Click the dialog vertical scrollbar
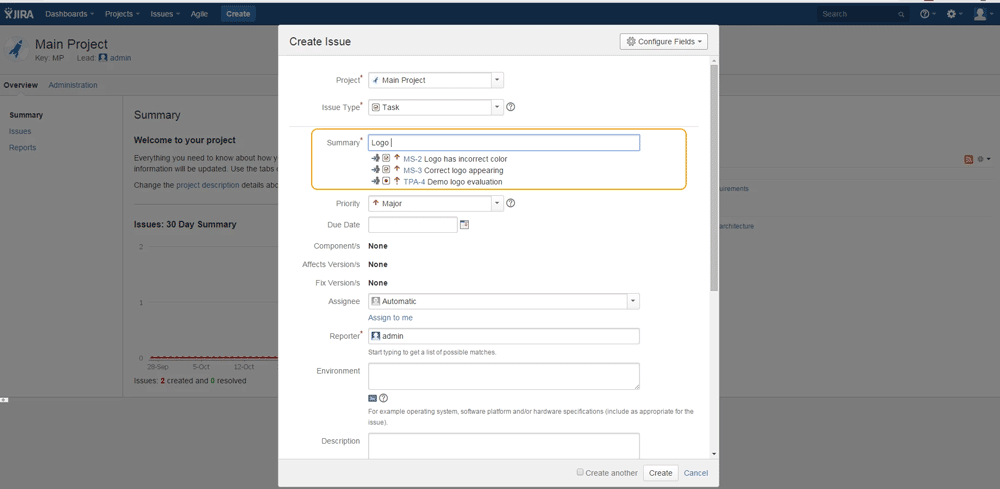The width and height of the screenshot is (1000, 489). [x=714, y=179]
